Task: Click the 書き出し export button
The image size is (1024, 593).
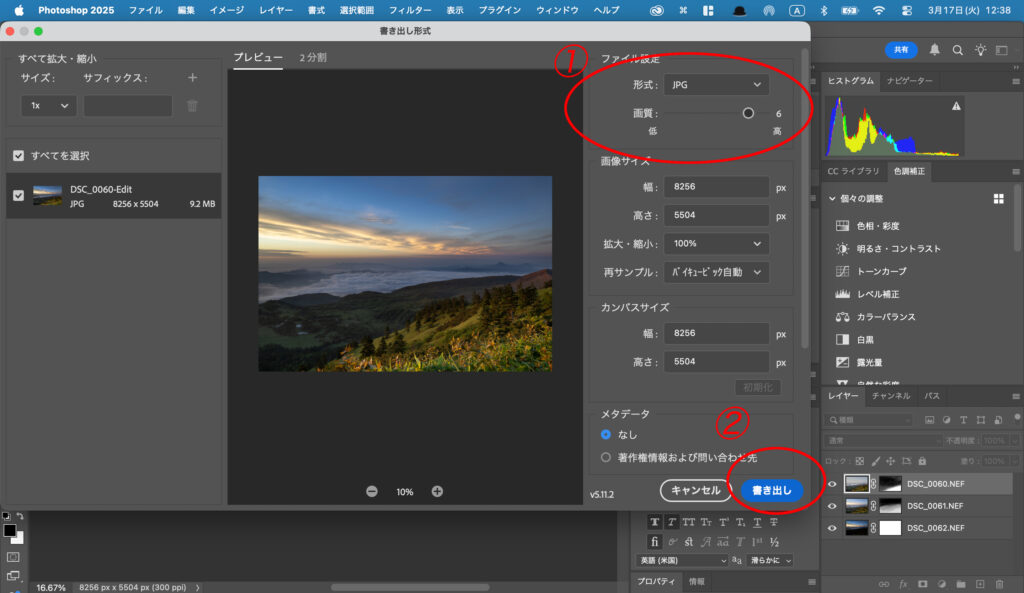Action: (771, 490)
